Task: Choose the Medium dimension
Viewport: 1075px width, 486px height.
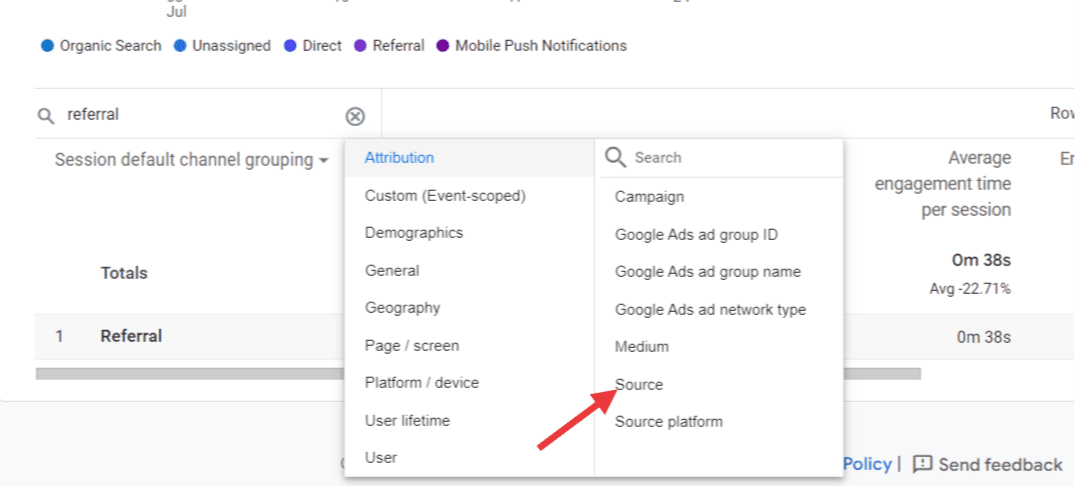Action: pyautogui.click(x=719, y=347)
